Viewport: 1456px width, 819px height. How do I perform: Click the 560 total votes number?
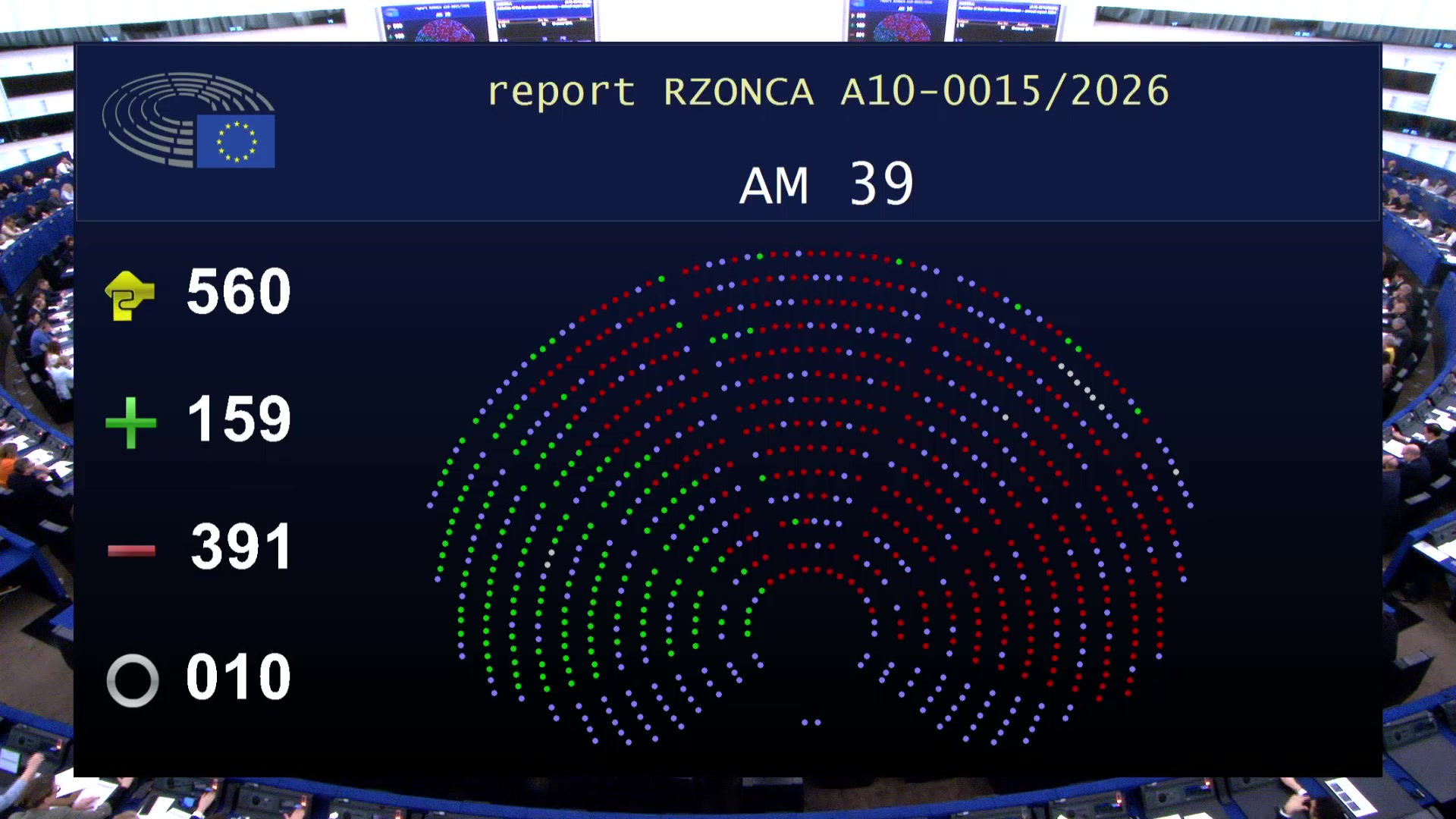(237, 292)
